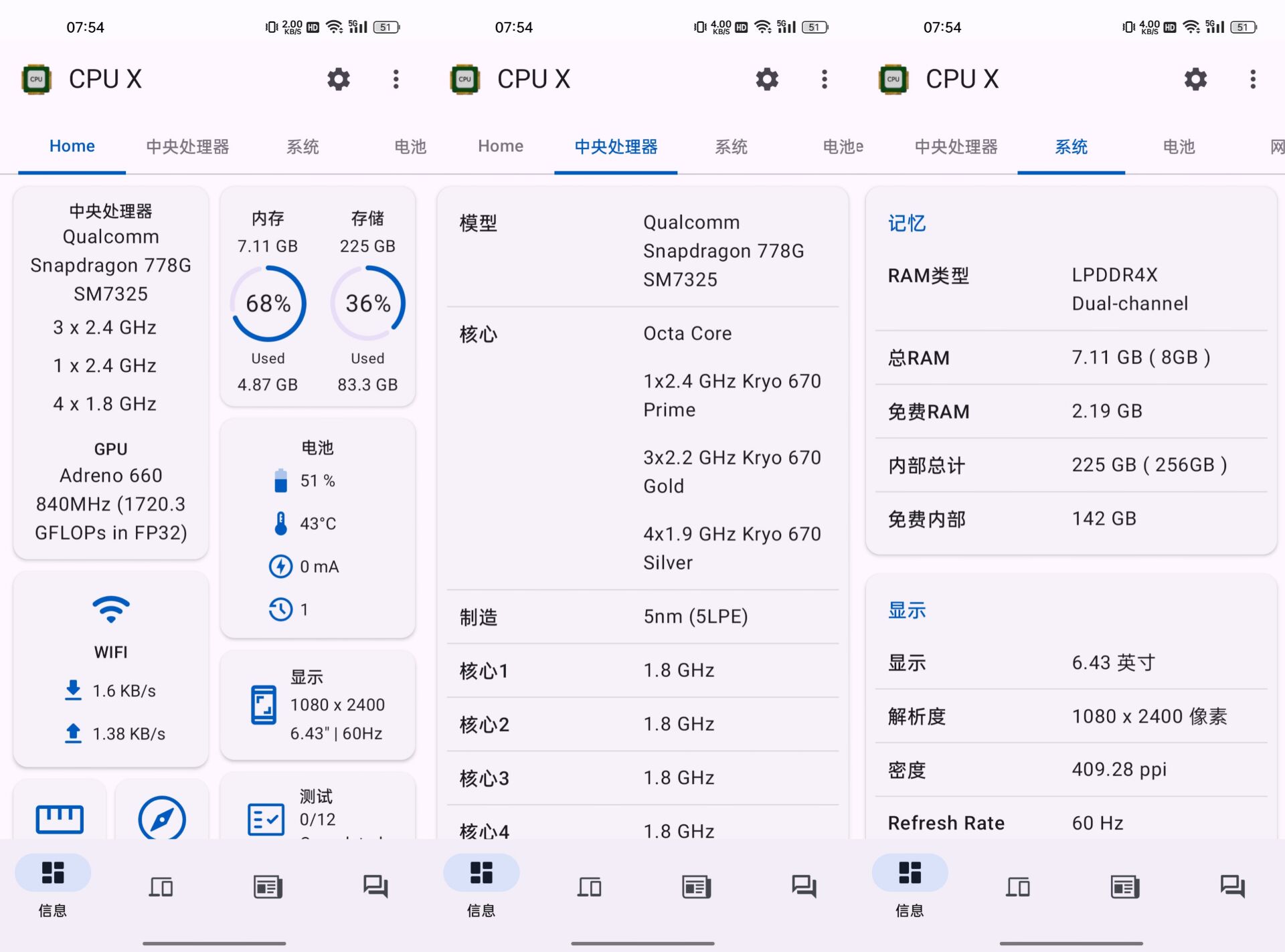
Task: Tap the CPU X app logo icon
Action: (36, 79)
